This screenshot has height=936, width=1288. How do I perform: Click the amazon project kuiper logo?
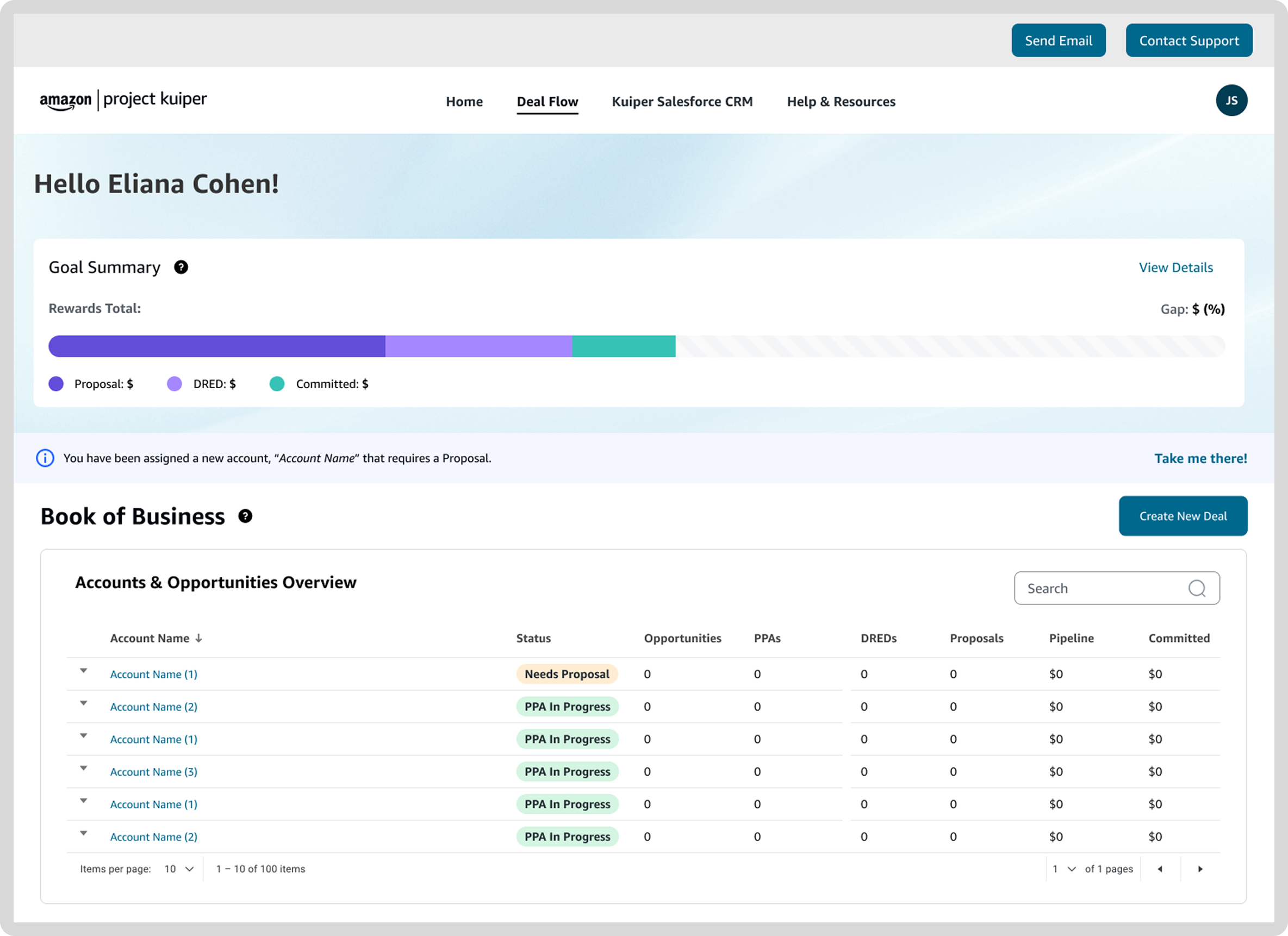(x=123, y=101)
